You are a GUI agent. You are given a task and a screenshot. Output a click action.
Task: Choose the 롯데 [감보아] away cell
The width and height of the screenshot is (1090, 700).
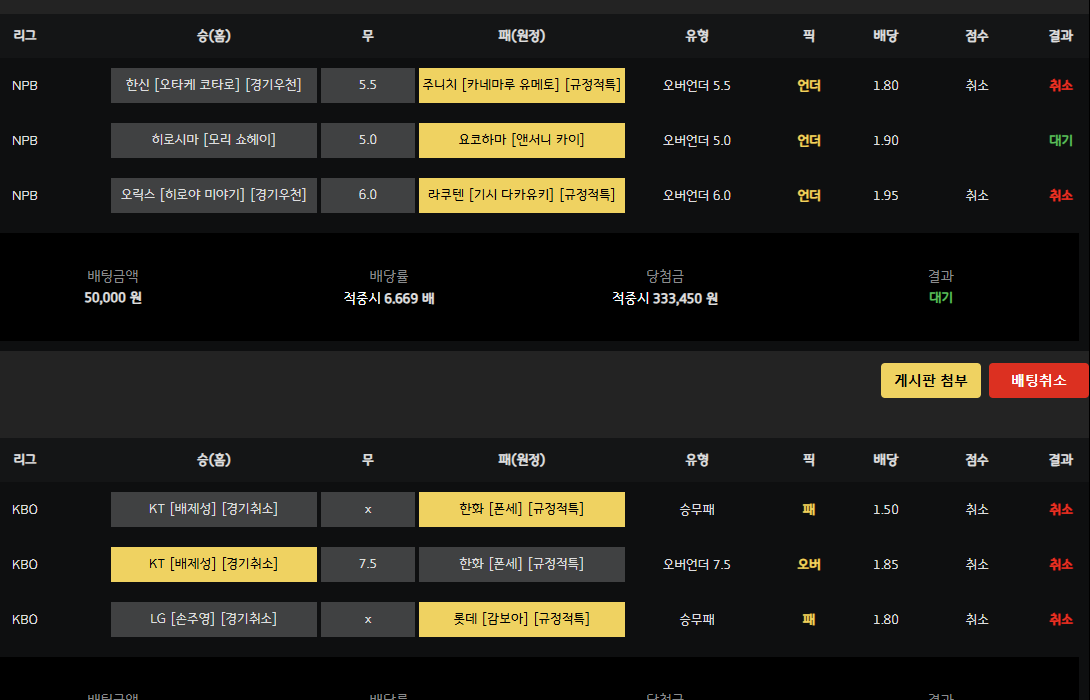coord(521,619)
